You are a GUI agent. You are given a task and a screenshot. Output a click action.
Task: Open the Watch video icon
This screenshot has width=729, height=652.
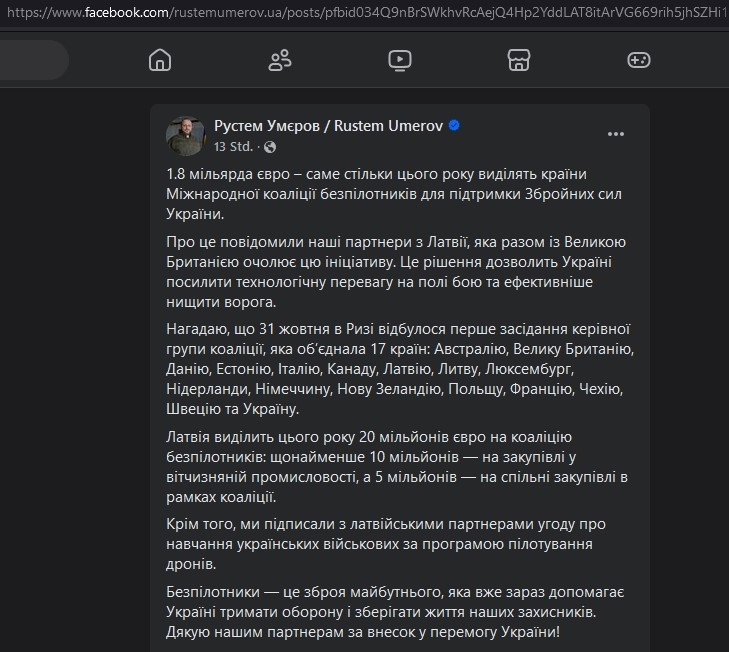[x=399, y=61]
